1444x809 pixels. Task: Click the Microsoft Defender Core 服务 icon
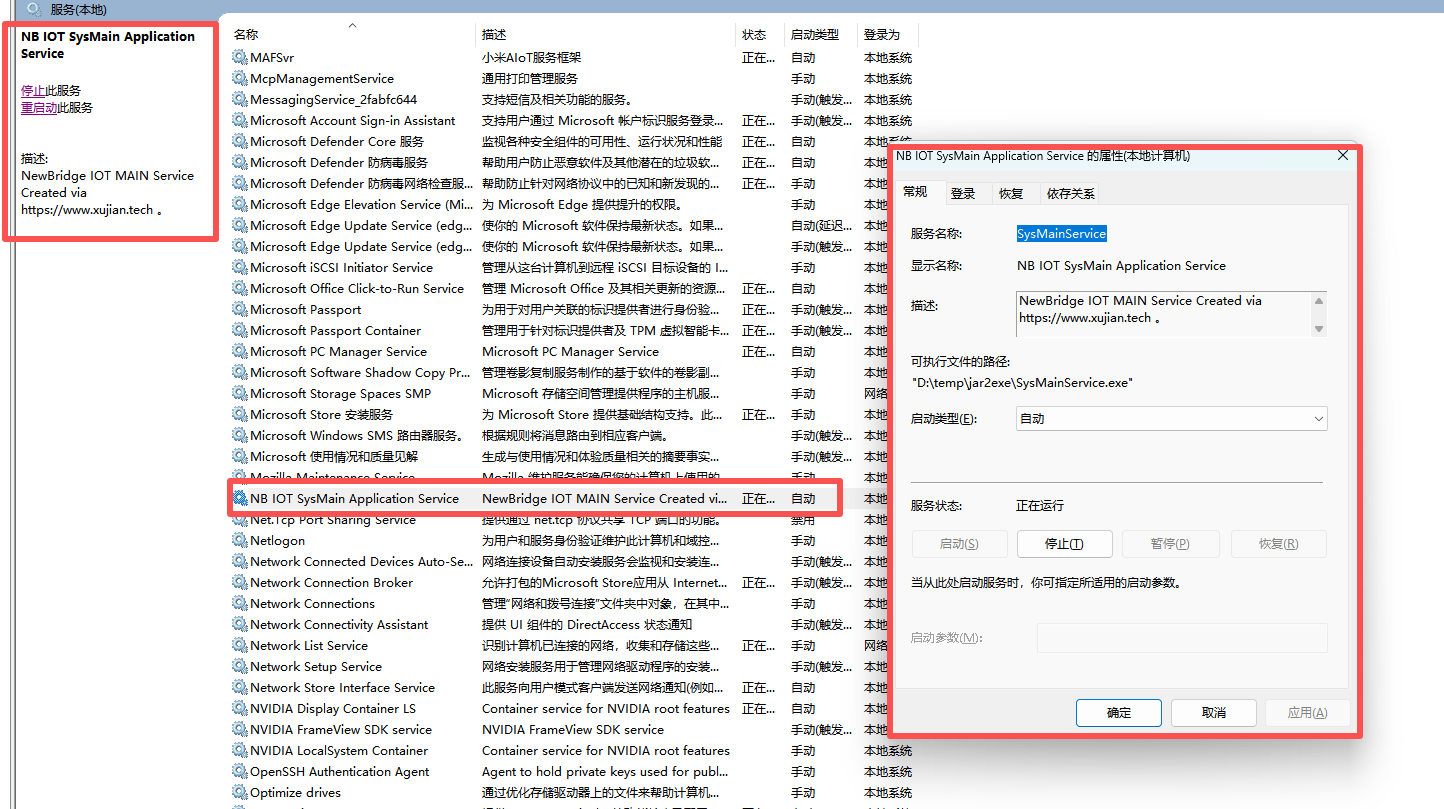coord(240,142)
